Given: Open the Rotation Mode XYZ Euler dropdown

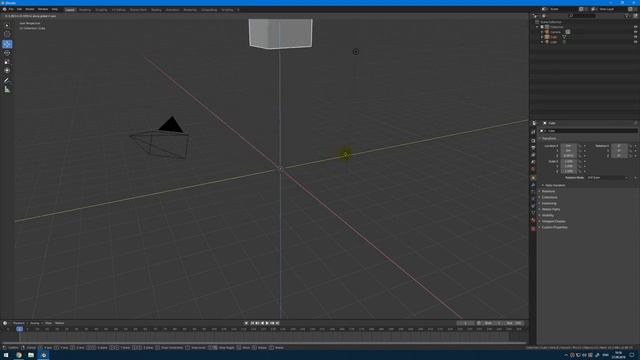Looking at the screenshot, I should pyautogui.click(x=607, y=178).
